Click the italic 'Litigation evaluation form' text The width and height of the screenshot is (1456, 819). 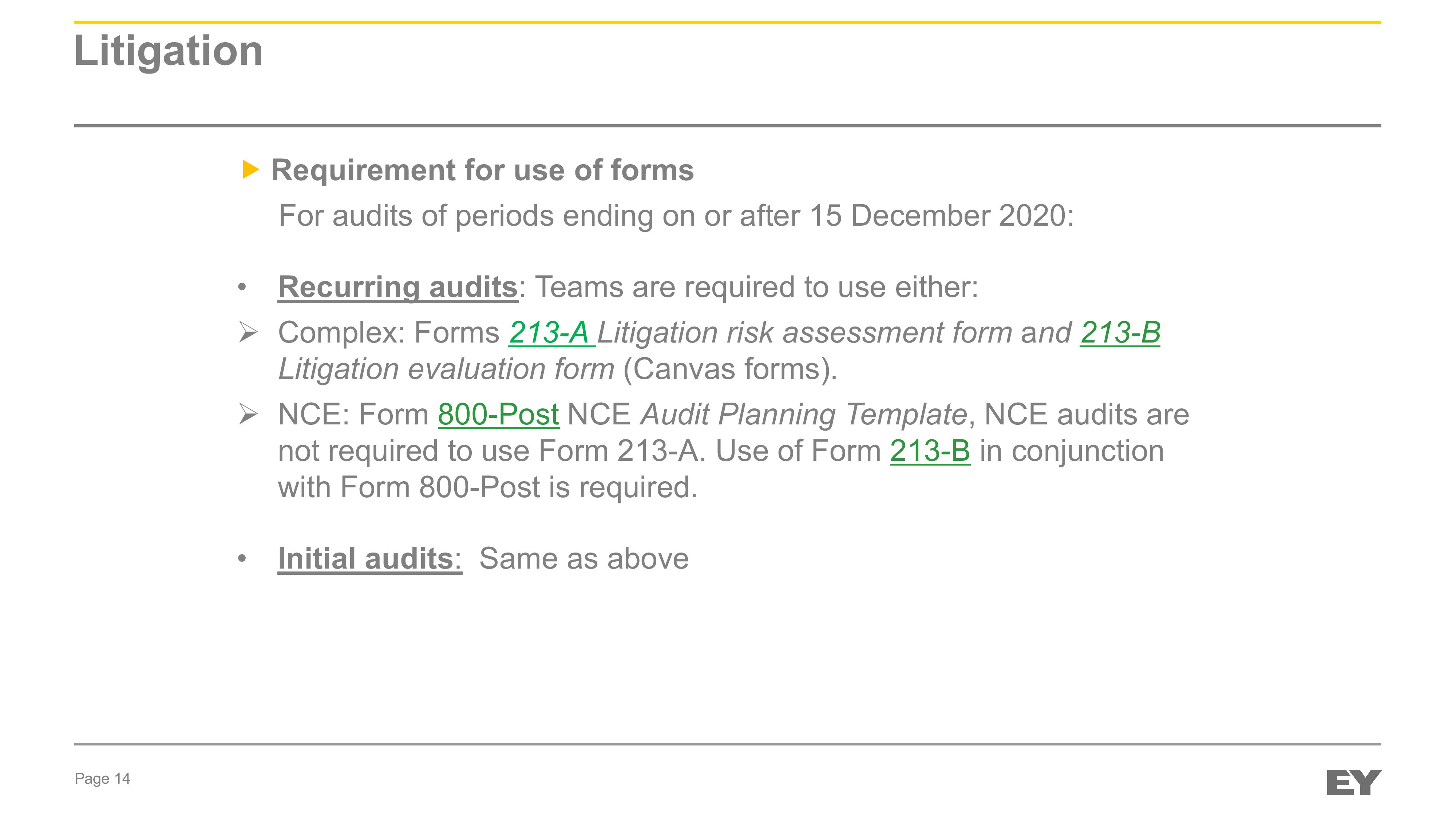[x=446, y=369]
